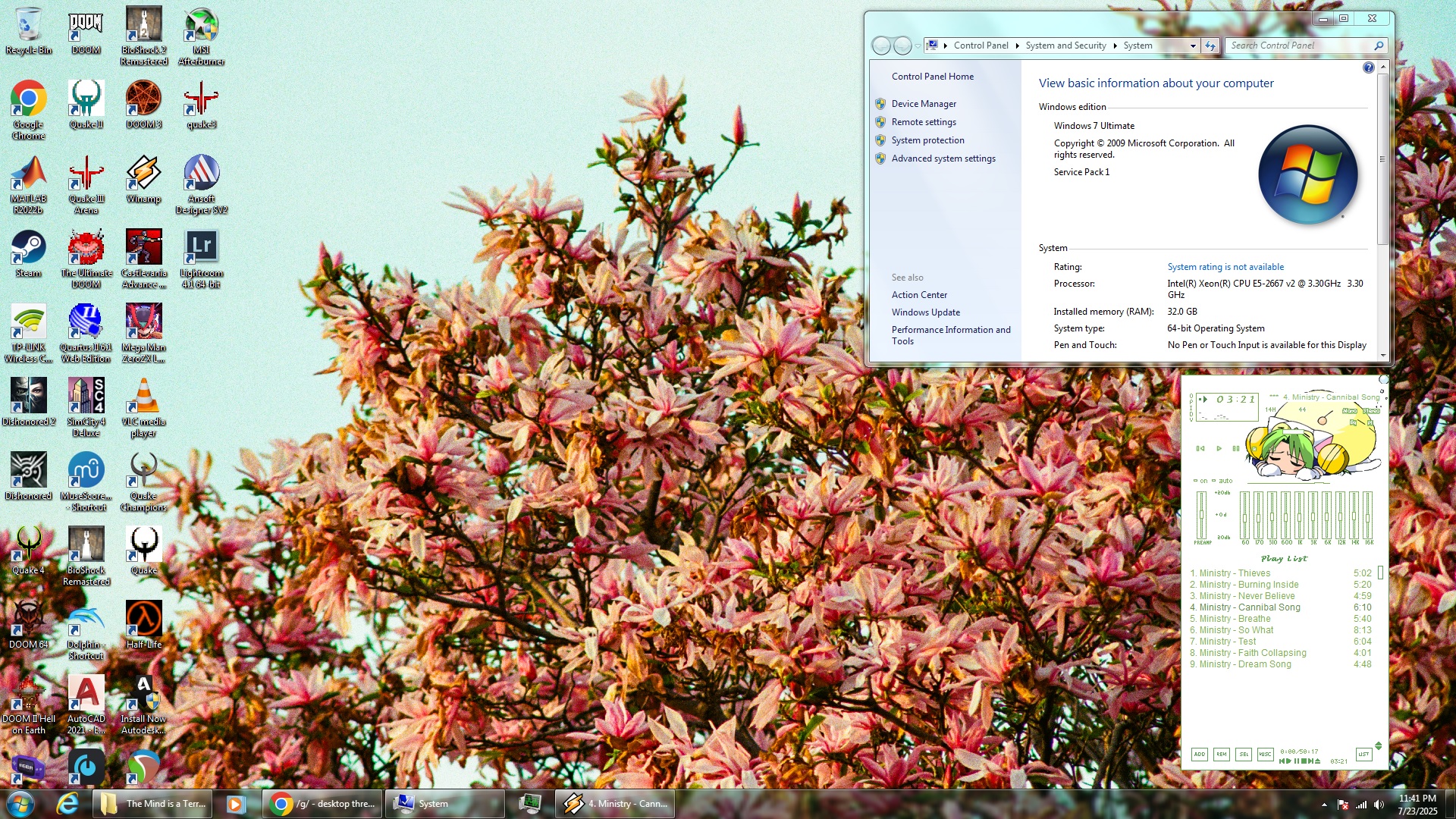The width and height of the screenshot is (1456, 819).
Task: Pause playback in Winamp main window
Action: (x=1236, y=448)
